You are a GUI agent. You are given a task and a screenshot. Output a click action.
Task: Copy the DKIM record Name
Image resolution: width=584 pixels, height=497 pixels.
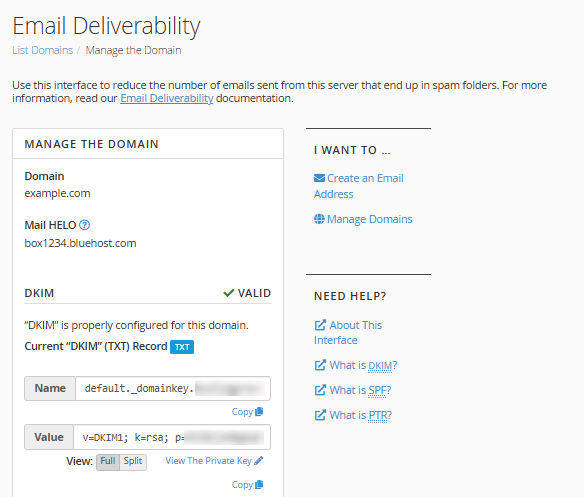coord(247,412)
